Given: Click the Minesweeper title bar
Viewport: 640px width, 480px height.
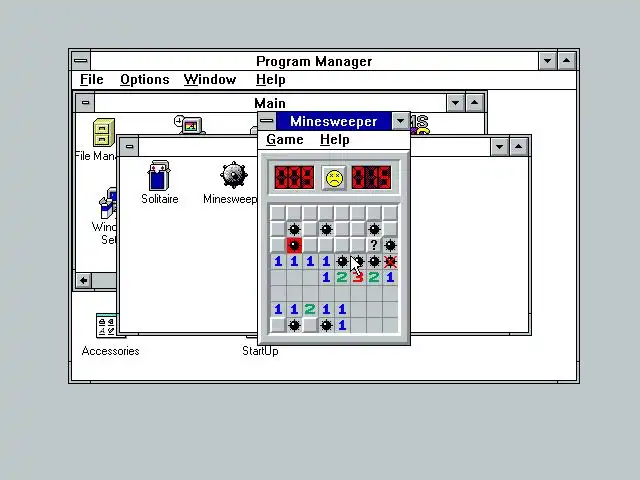Looking at the screenshot, I should tap(333, 121).
